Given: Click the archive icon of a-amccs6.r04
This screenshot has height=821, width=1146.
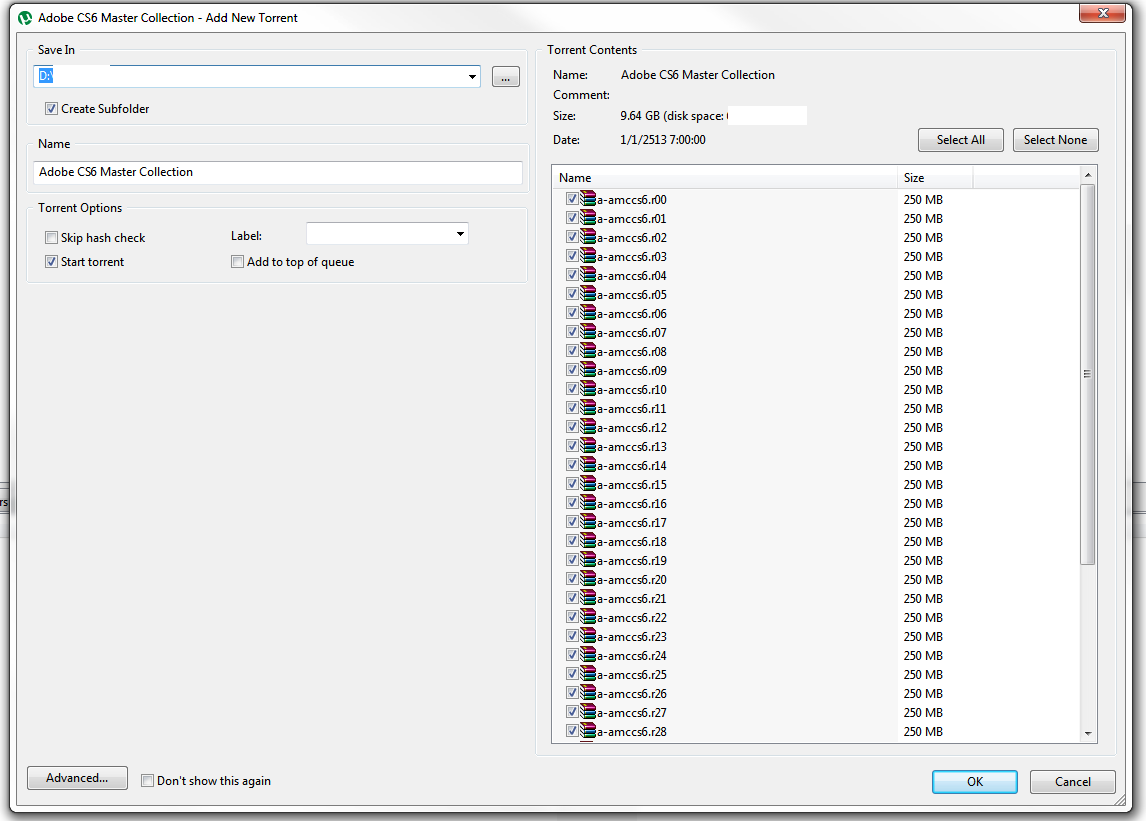Looking at the screenshot, I should pos(588,275).
